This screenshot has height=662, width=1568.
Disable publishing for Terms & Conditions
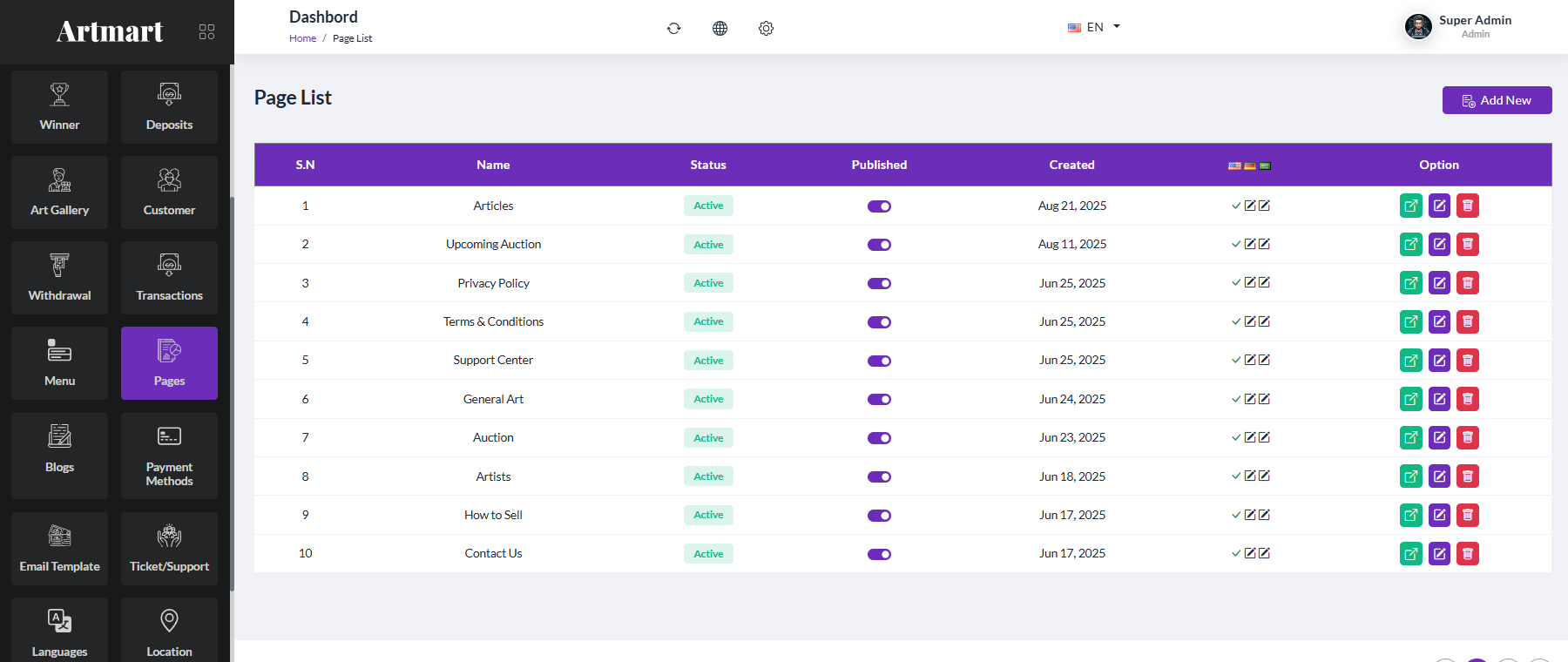879,322
